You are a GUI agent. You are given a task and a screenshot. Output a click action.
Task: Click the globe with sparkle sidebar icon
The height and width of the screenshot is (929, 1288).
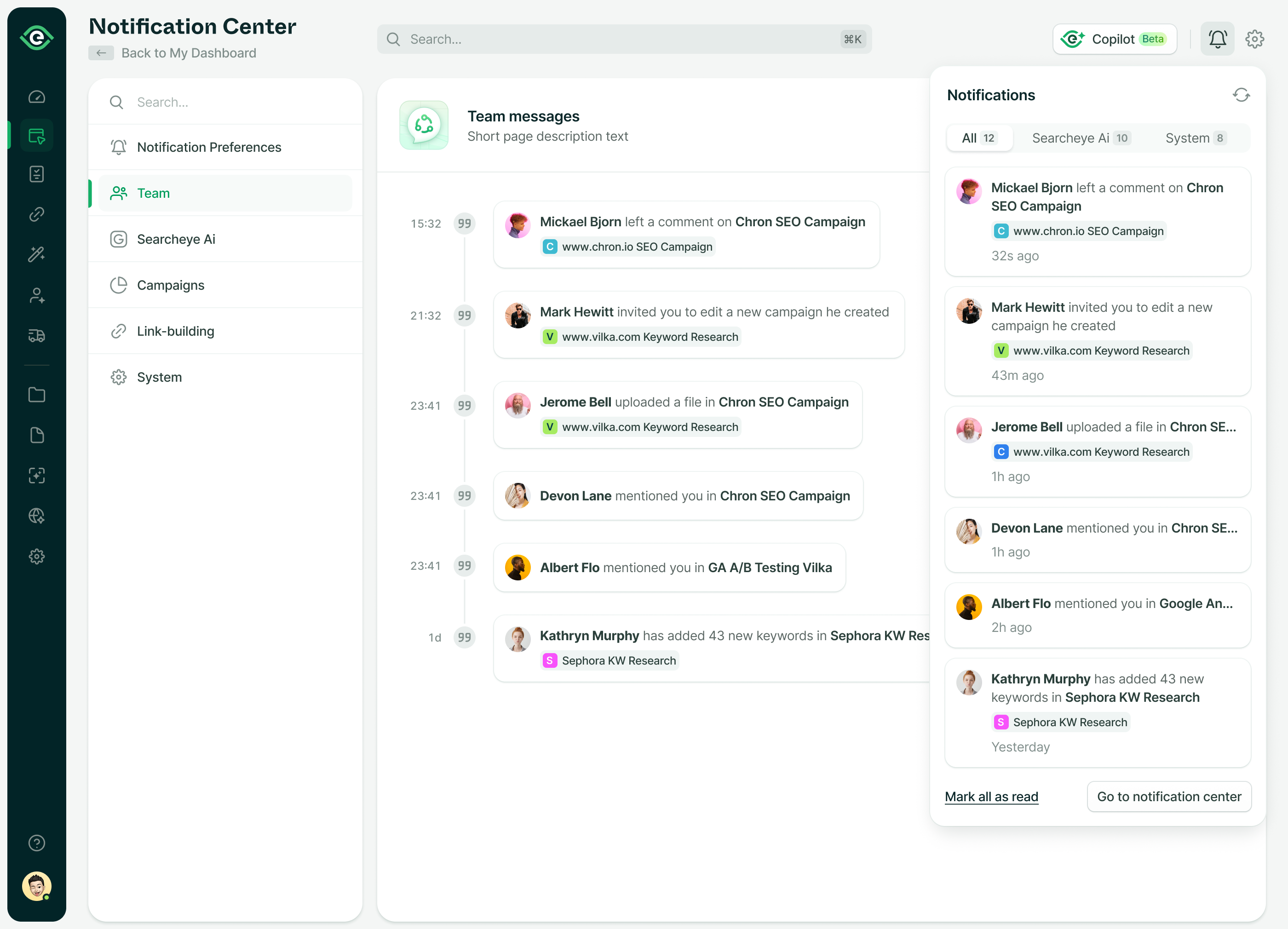[36, 516]
